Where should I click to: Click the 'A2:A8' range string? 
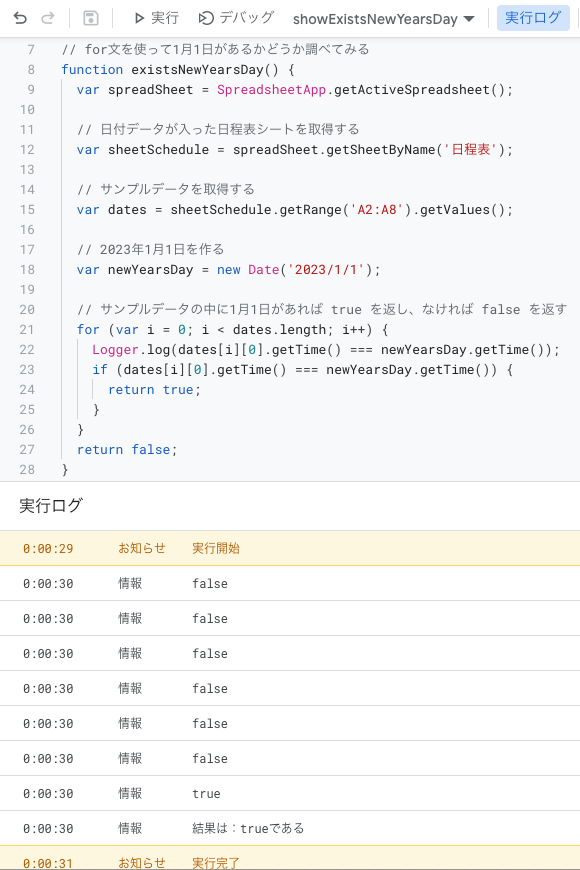(377, 210)
